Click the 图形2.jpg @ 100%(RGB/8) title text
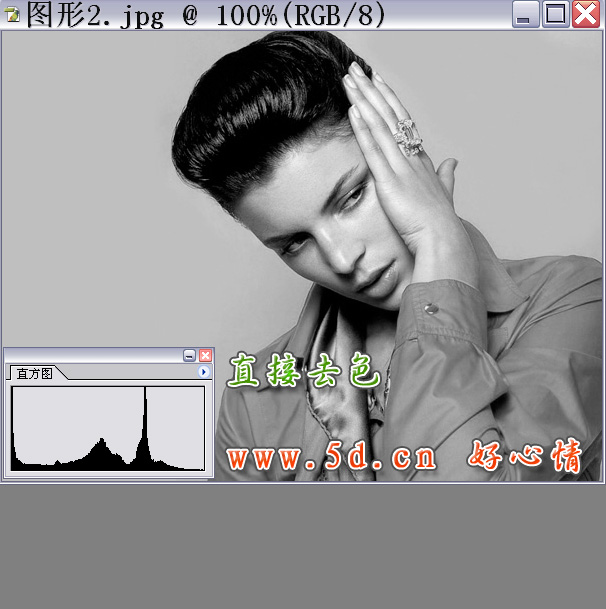This screenshot has height=609, width=606. (x=206, y=16)
